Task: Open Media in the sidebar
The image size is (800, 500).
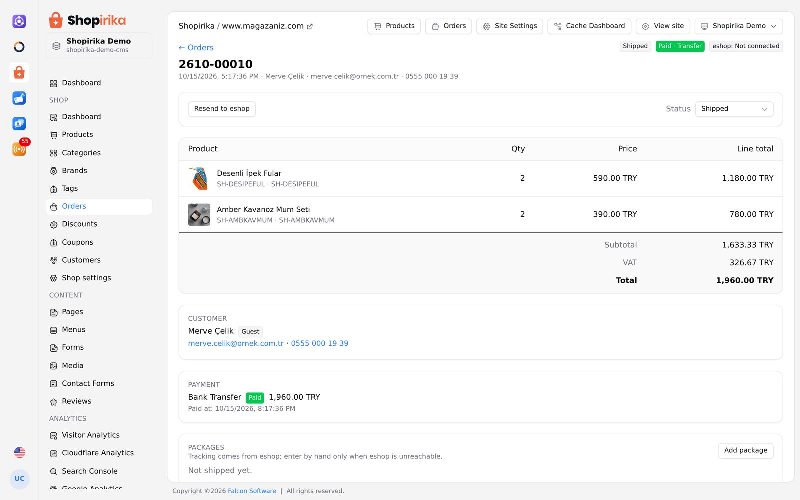Action: coord(72,365)
